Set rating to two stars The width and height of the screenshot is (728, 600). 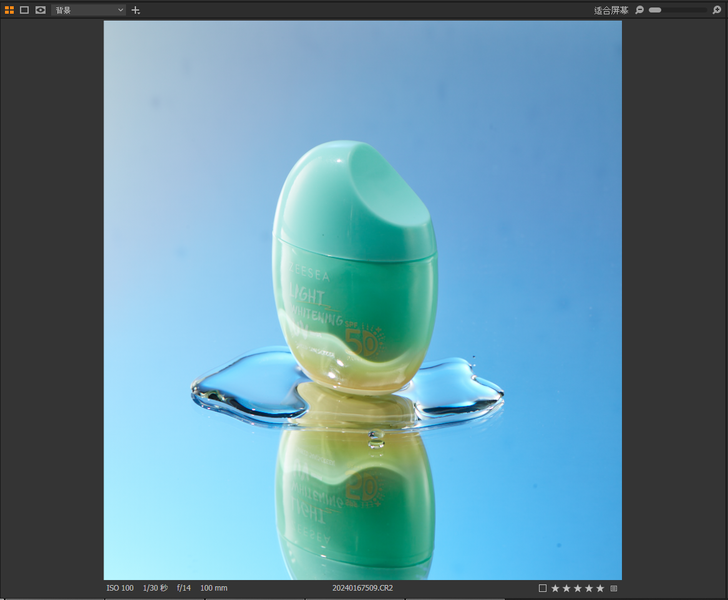pyautogui.click(x=566, y=588)
